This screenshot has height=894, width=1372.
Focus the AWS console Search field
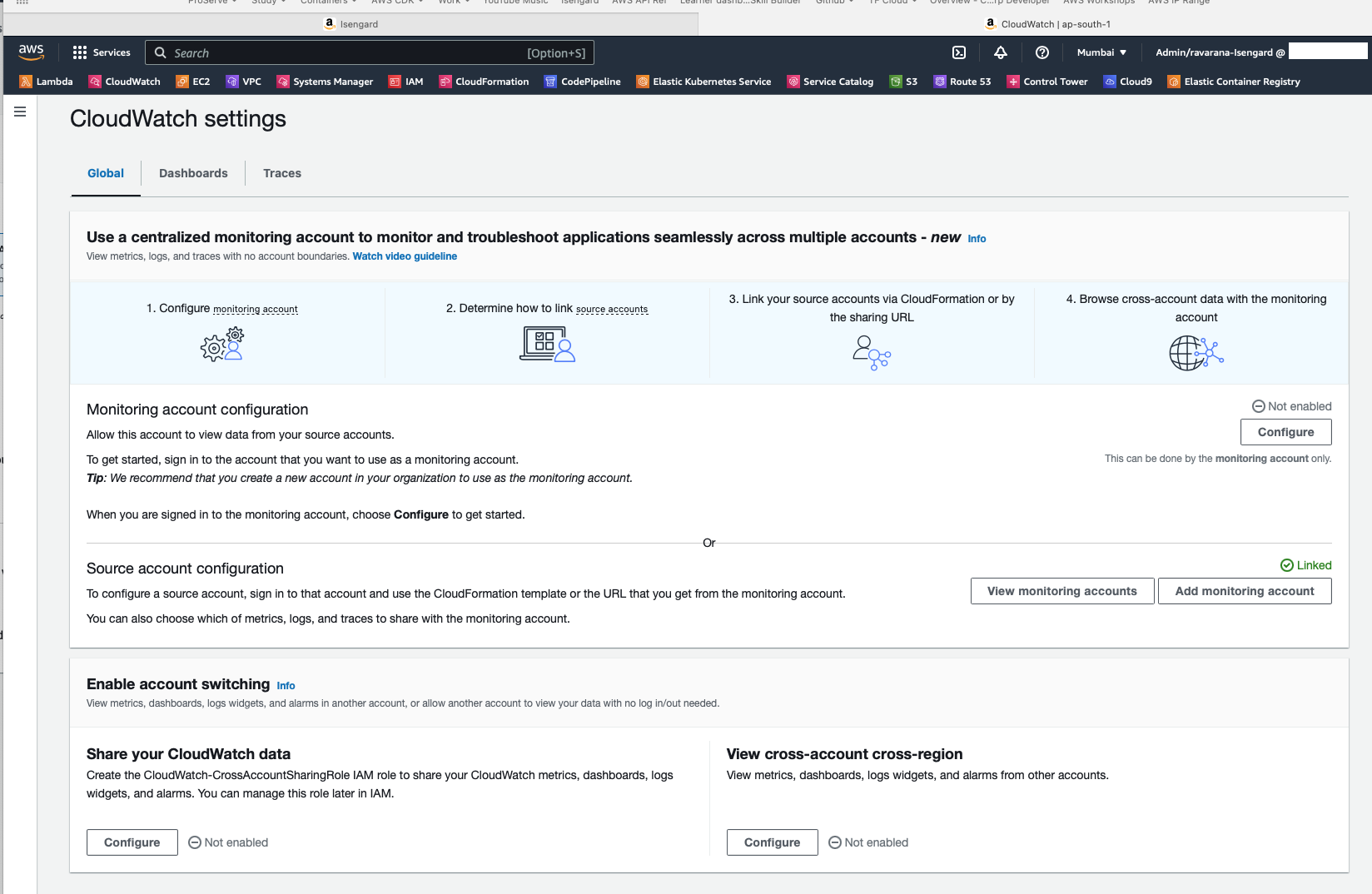click(370, 52)
